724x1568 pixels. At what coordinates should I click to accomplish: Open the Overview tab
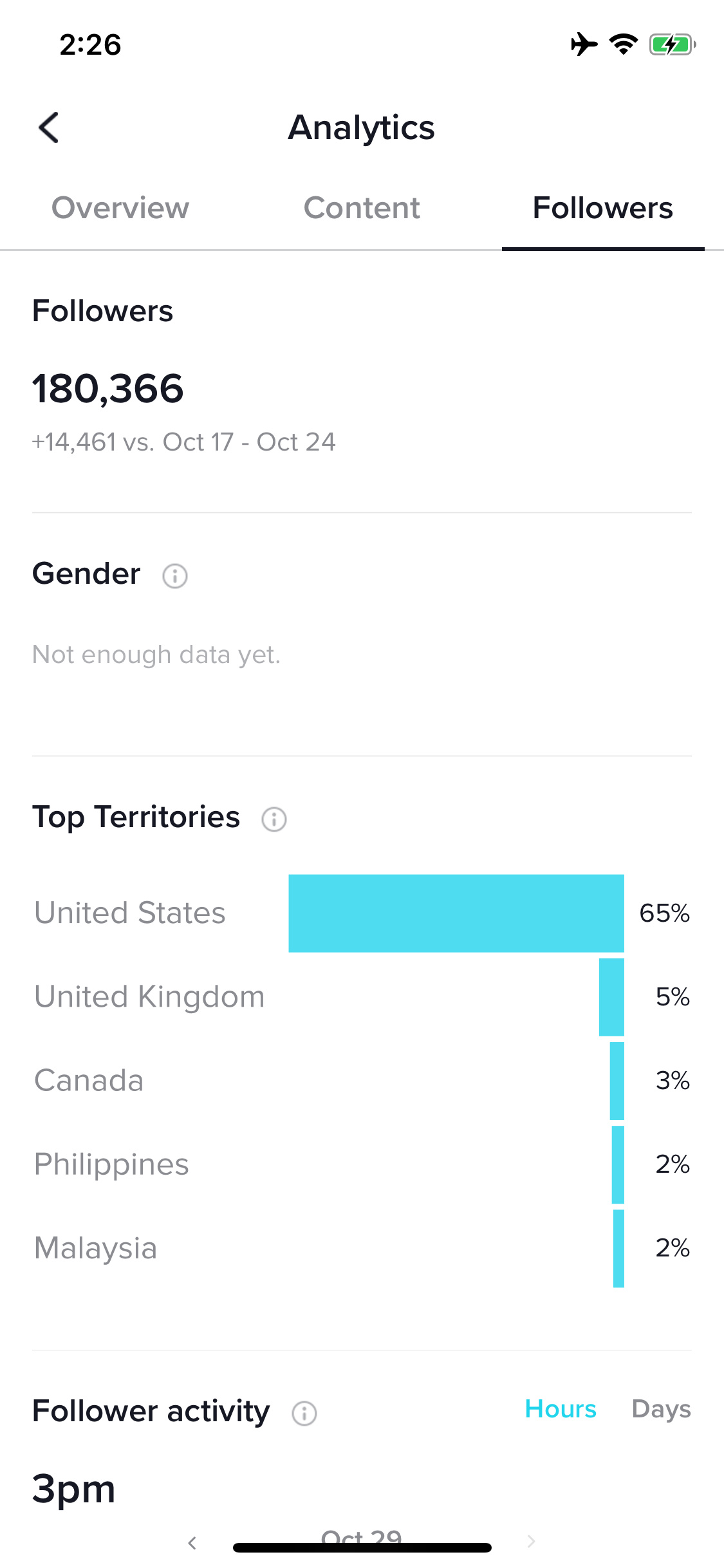tap(120, 209)
